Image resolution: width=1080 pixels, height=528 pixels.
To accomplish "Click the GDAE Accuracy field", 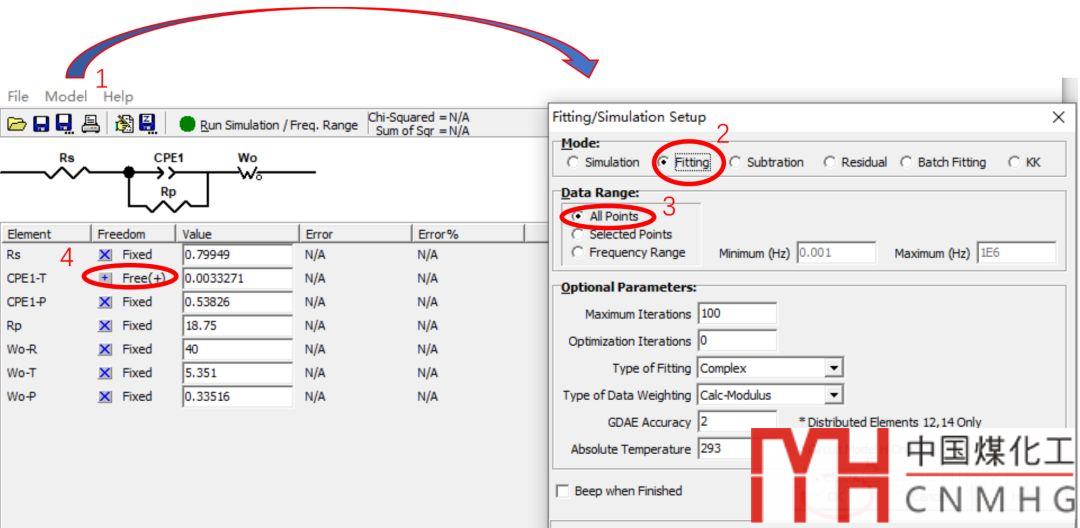I will click(x=737, y=422).
